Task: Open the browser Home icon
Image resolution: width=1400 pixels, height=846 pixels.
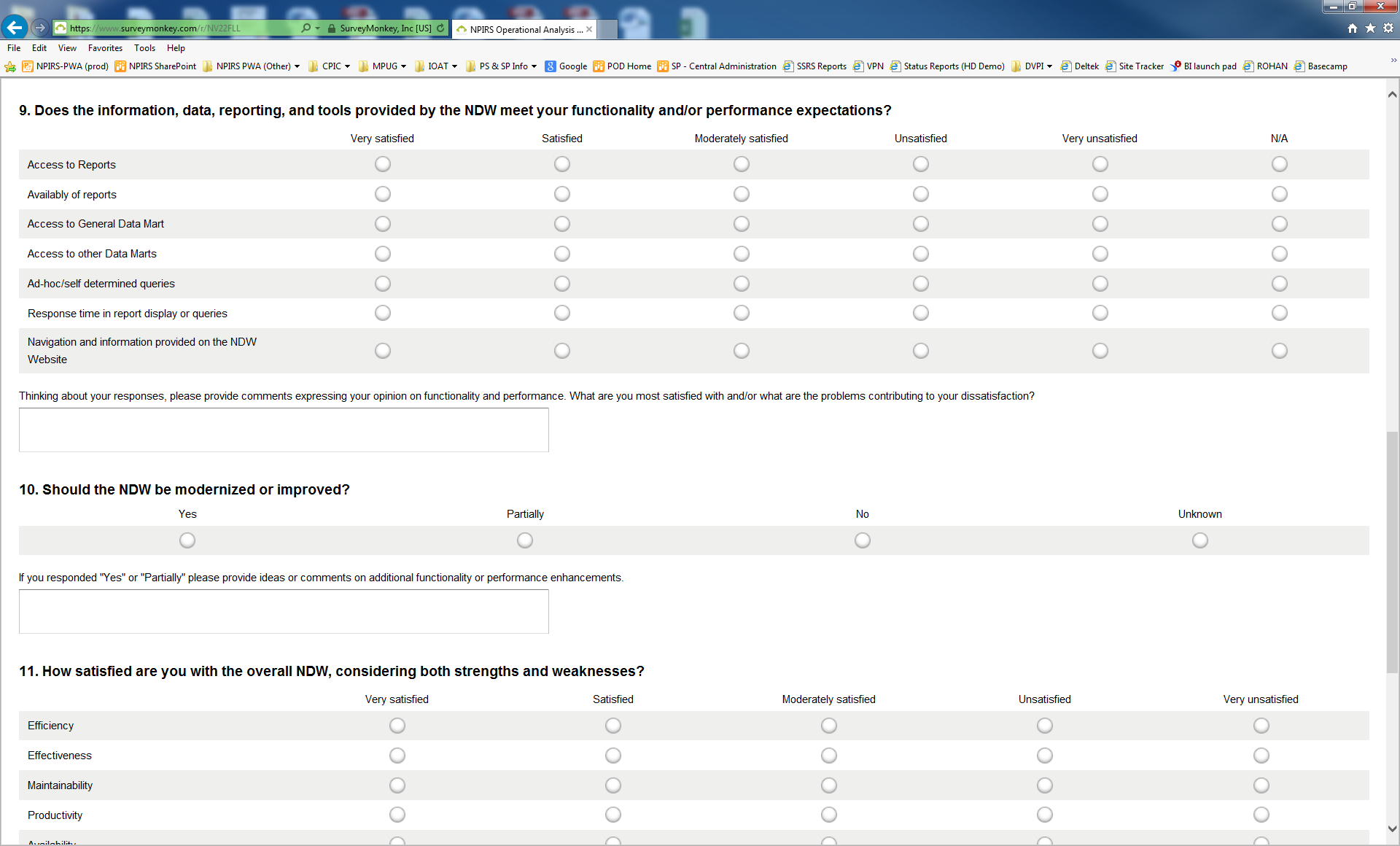Action: (1353, 28)
